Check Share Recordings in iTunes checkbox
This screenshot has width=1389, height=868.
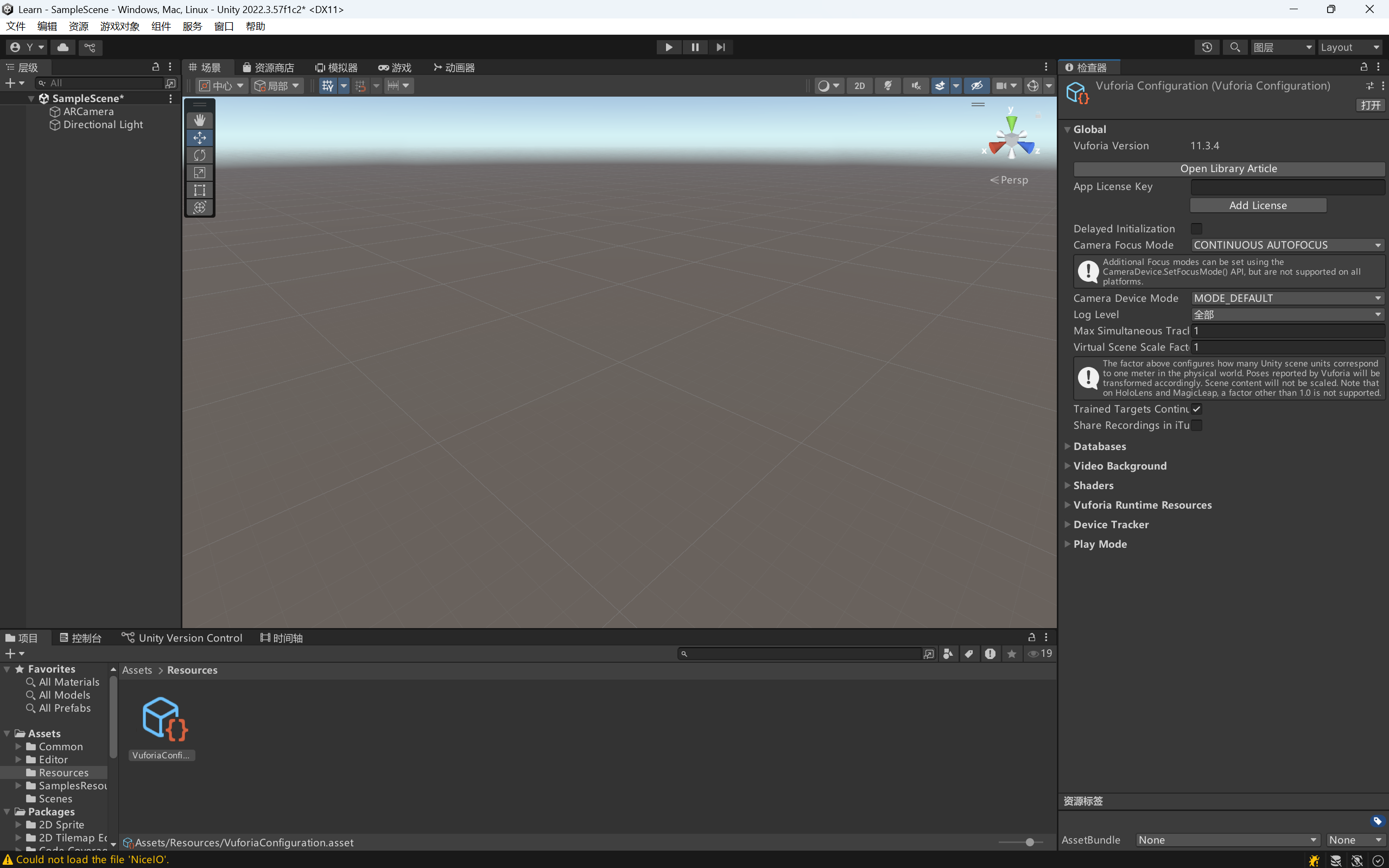1196,426
